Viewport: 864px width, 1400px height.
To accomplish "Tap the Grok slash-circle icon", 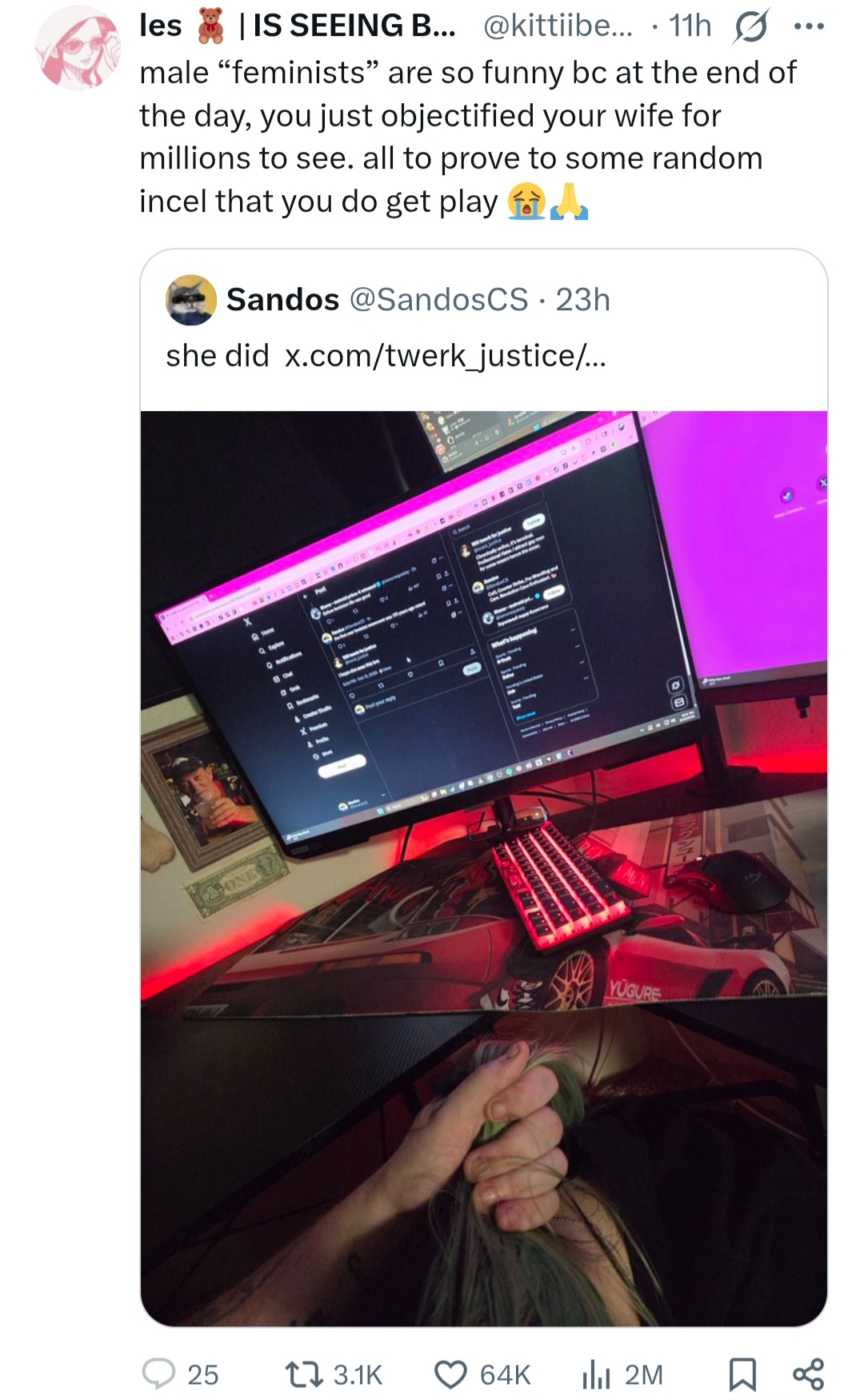I will point(751,26).
